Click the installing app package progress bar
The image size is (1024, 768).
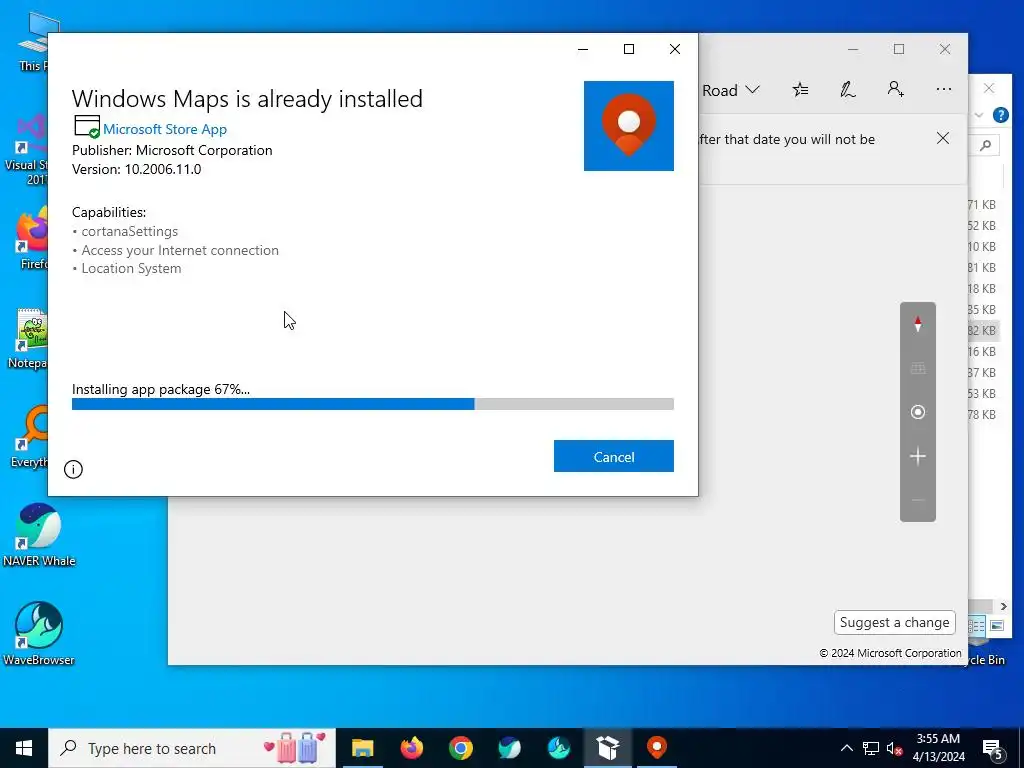tap(372, 404)
